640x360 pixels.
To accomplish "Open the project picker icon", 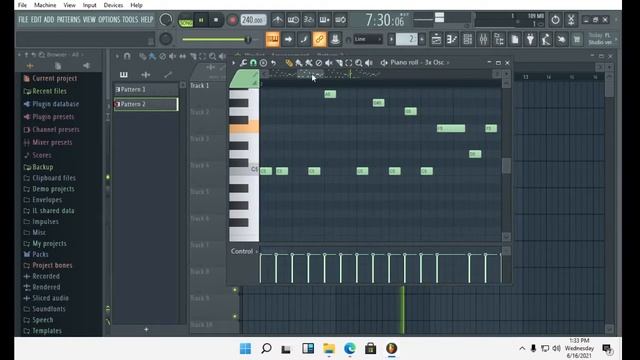I will click(515, 39).
